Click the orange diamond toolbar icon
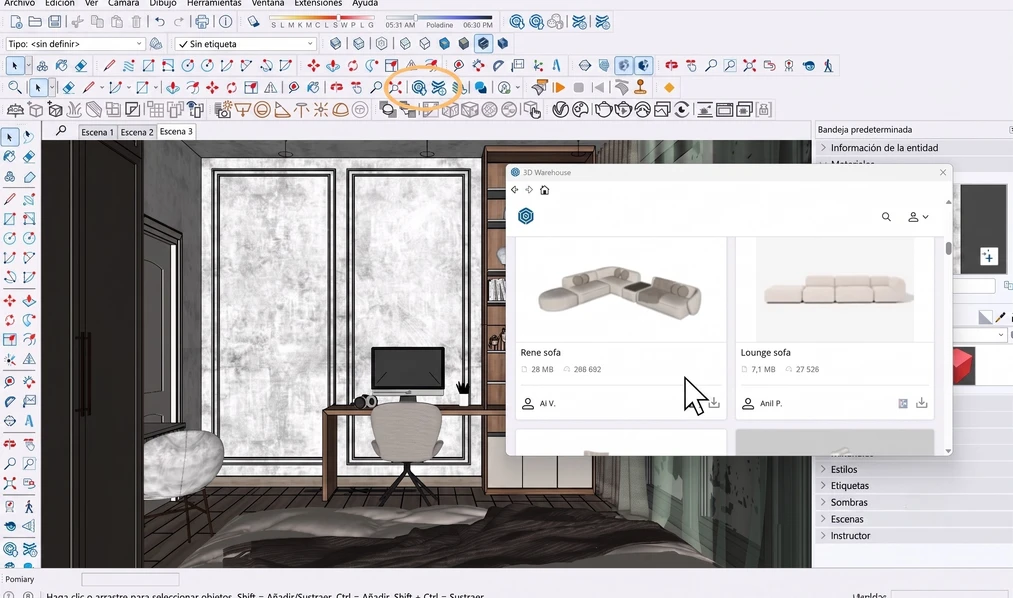 [x=669, y=87]
